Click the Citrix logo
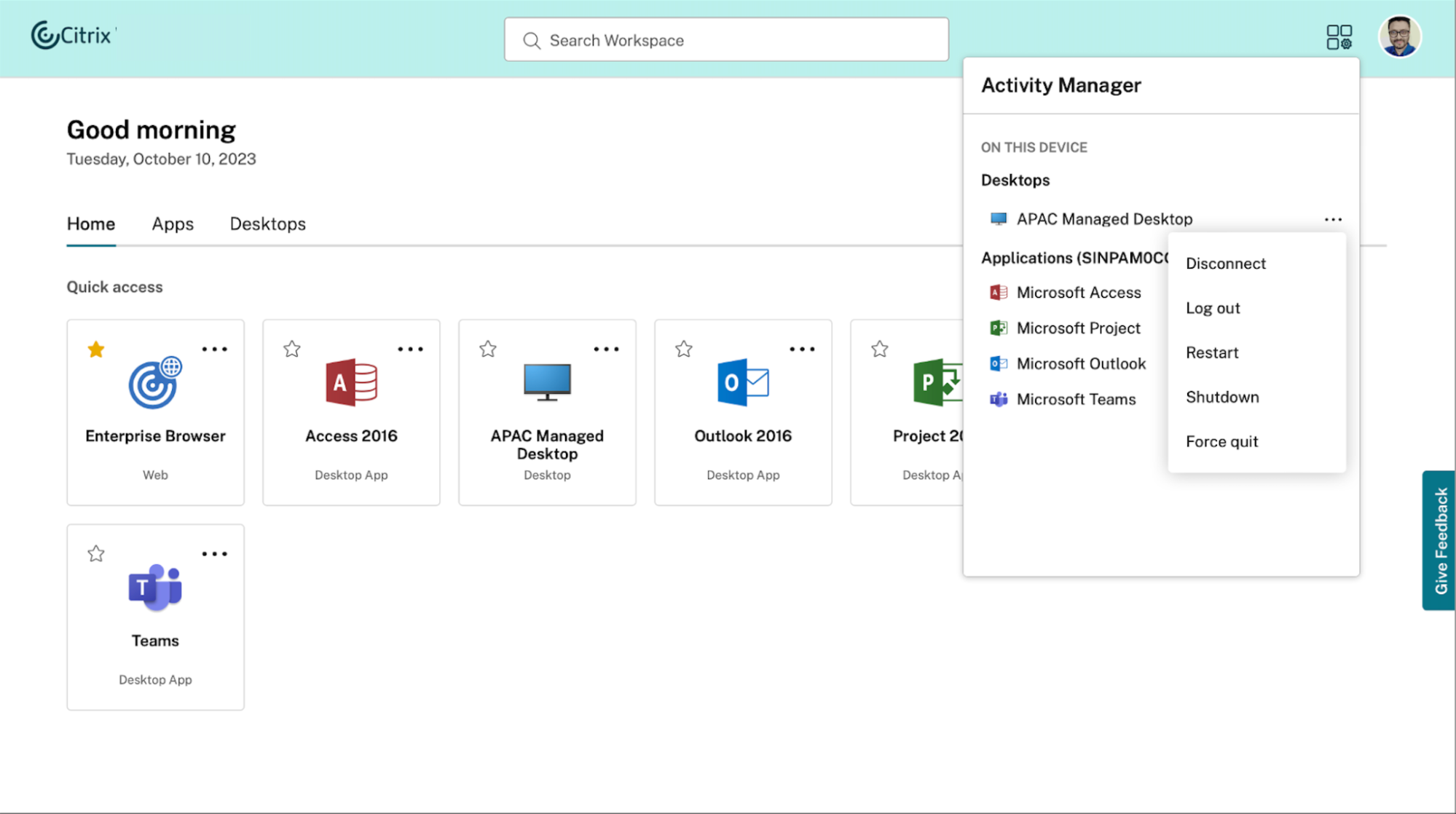This screenshot has height=814, width=1456. coord(72,35)
